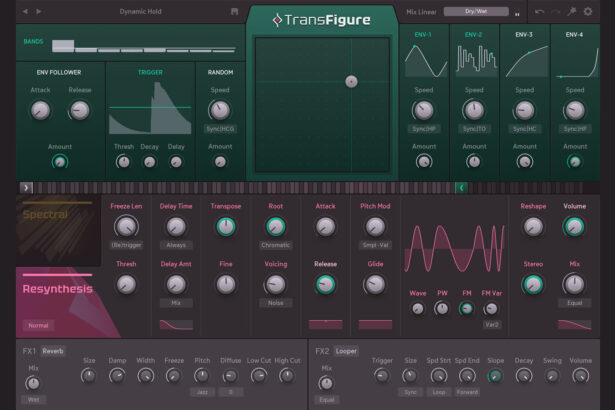Click the retrigger toggle under Freeze Len
Viewport: 615px width, 410px height.
tap(126, 245)
